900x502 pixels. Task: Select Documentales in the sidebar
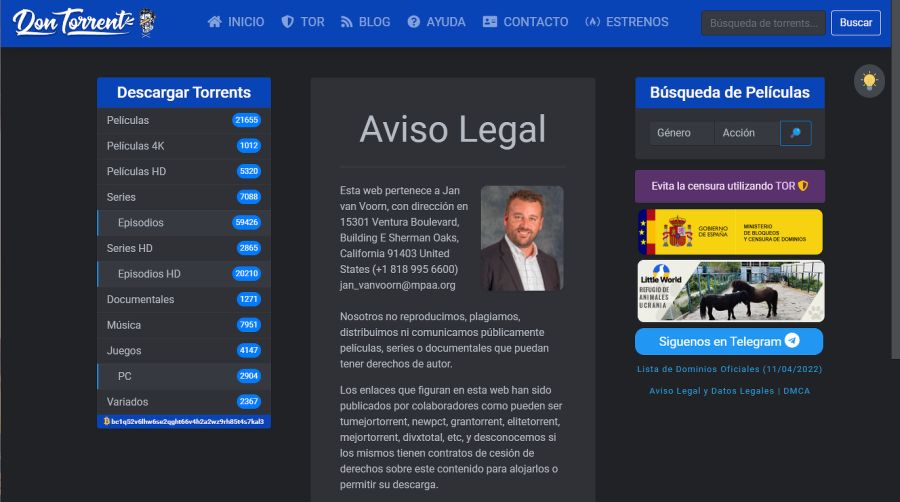point(140,300)
